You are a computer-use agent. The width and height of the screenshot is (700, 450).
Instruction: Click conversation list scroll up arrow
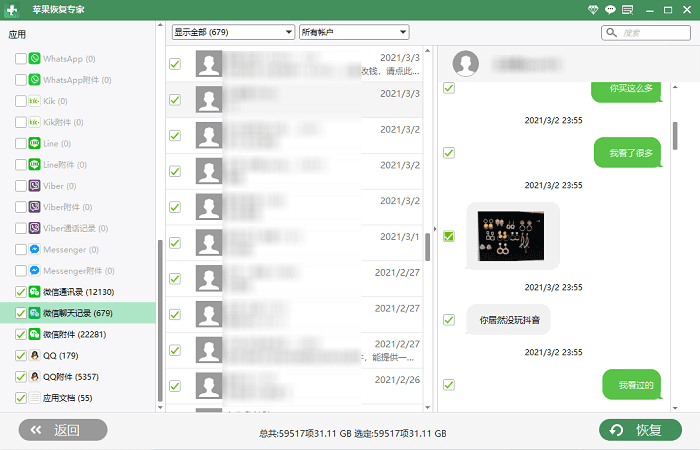pyautogui.click(x=427, y=51)
